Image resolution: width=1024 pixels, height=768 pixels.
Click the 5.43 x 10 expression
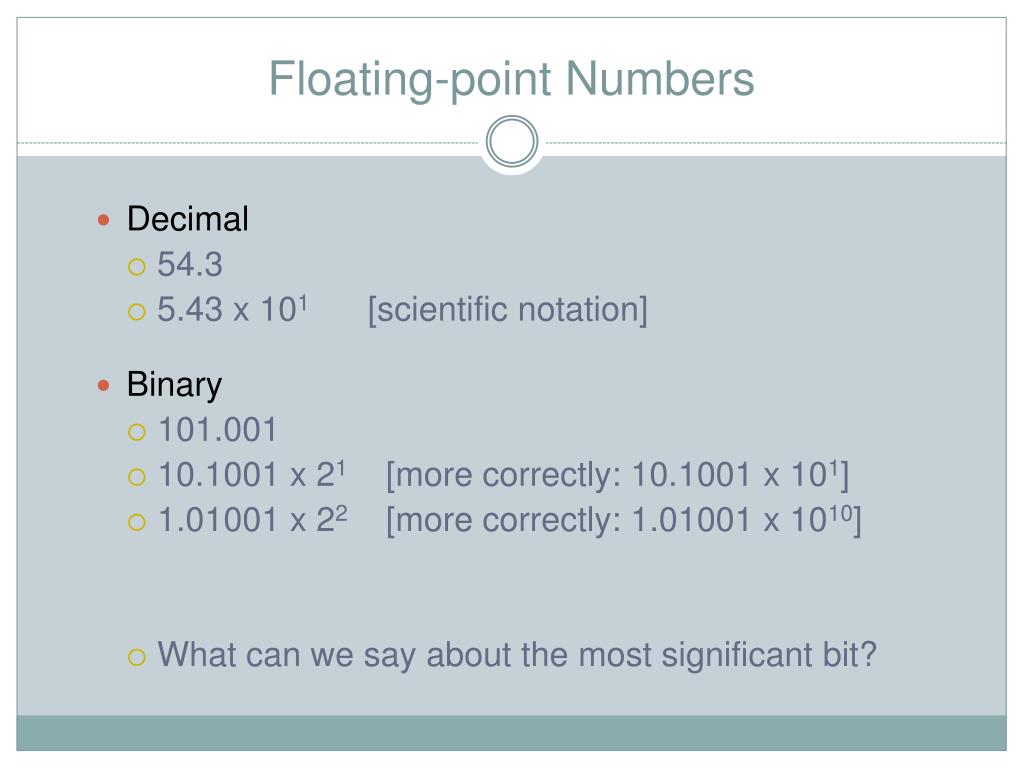(x=232, y=309)
